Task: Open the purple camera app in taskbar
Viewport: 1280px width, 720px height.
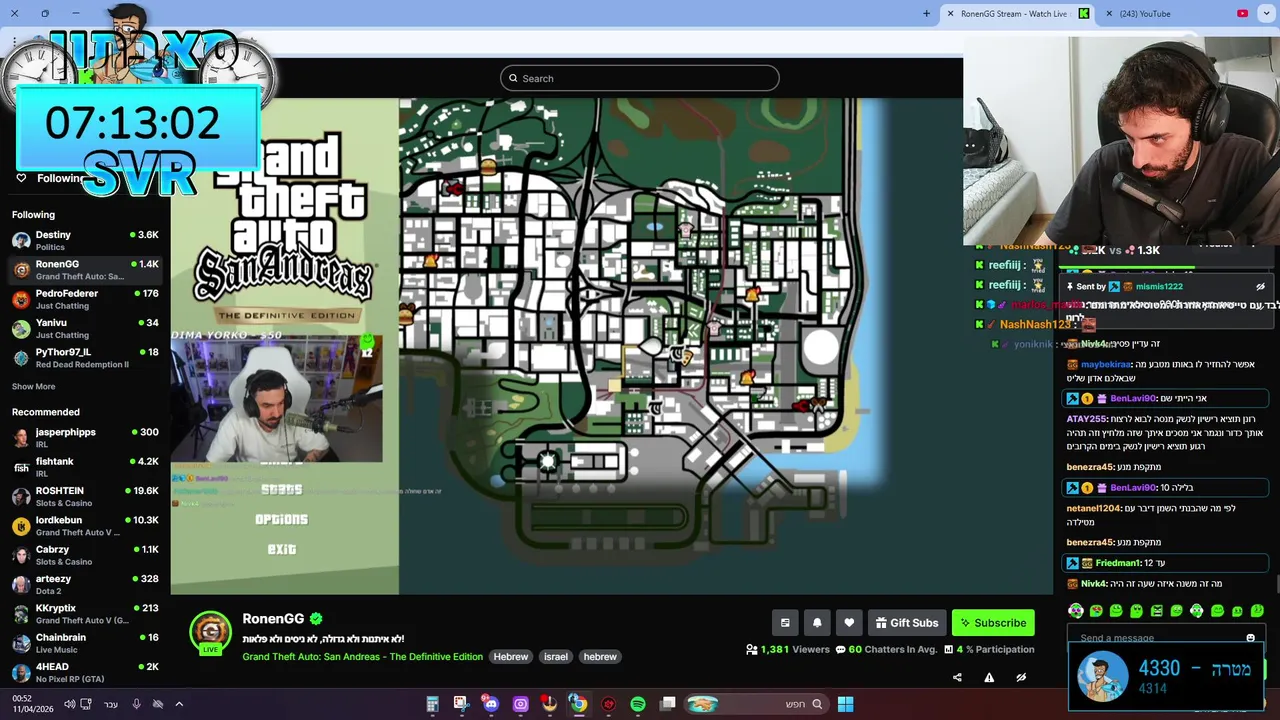Action: coord(520,704)
